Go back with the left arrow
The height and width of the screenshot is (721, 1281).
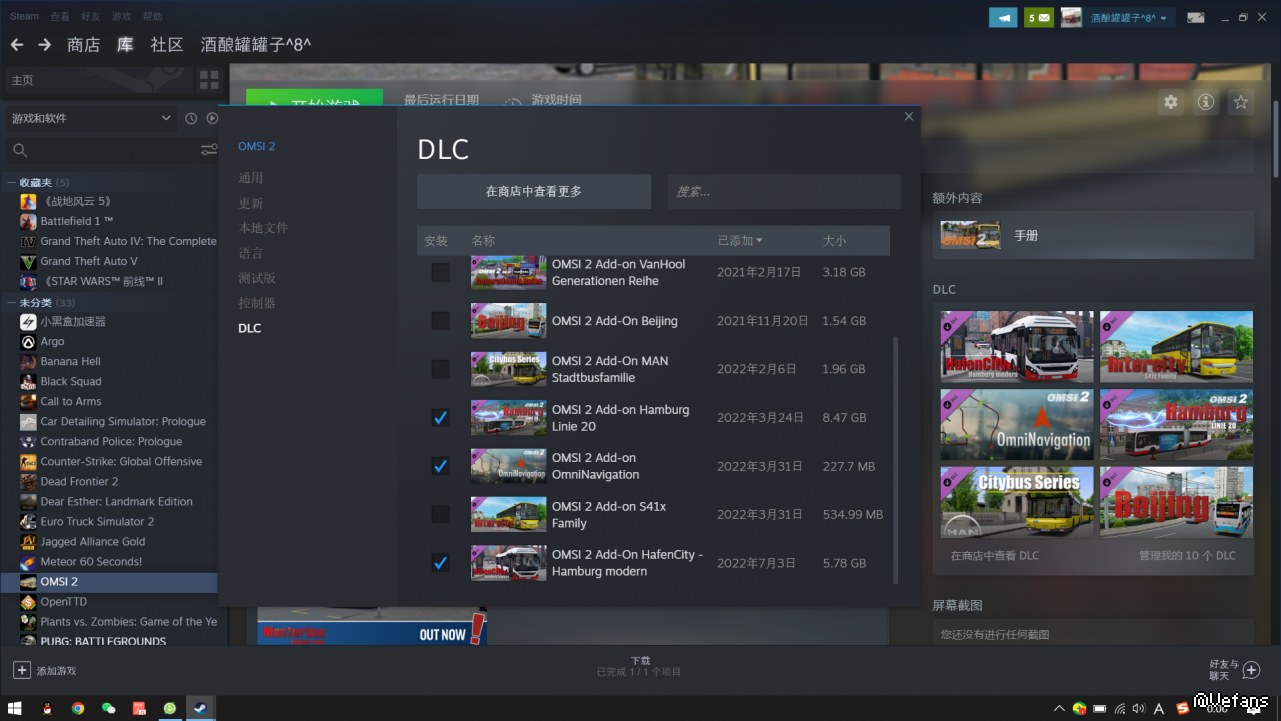pyautogui.click(x=17, y=45)
